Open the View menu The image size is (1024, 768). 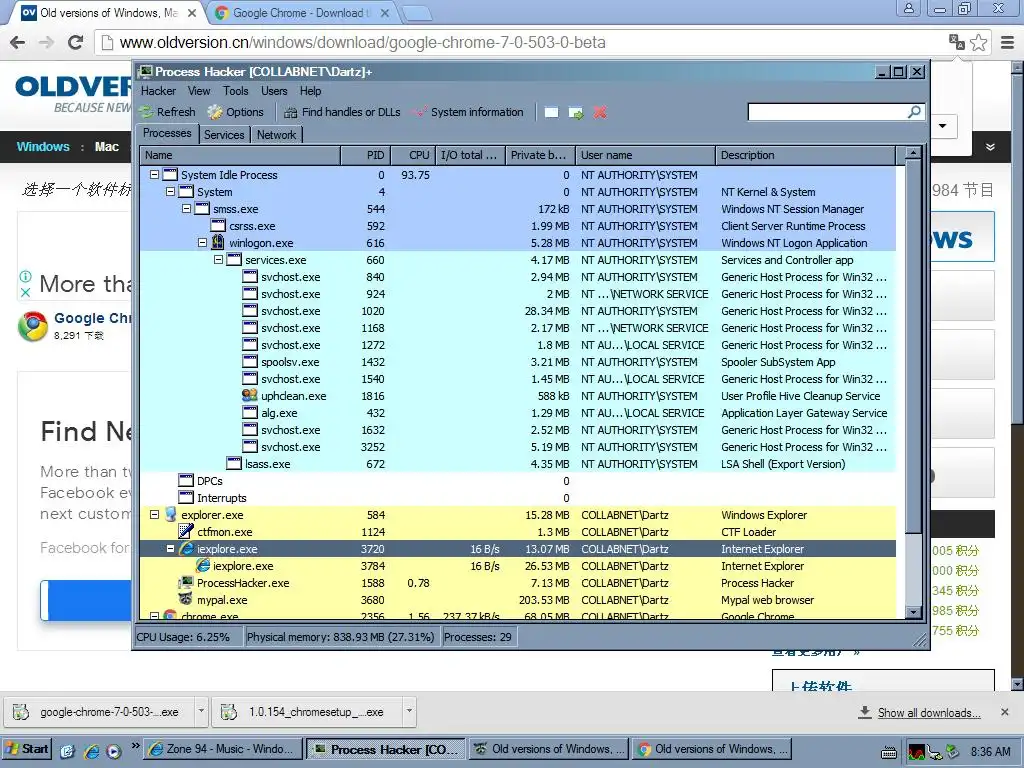click(199, 91)
